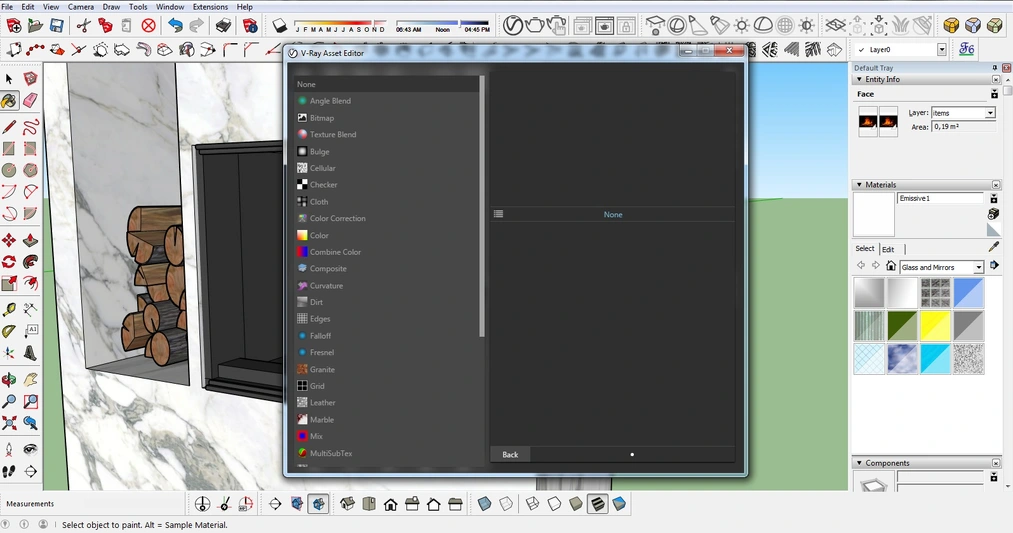Select the Composite texture
1013x533 pixels.
coord(328,269)
